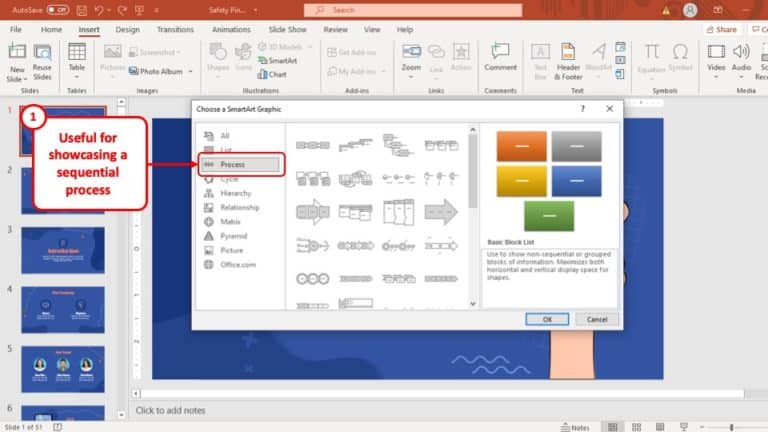Viewport: 768px width, 432px height.
Task: Click the Search box in title bar
Action: (x=413, y=10)
